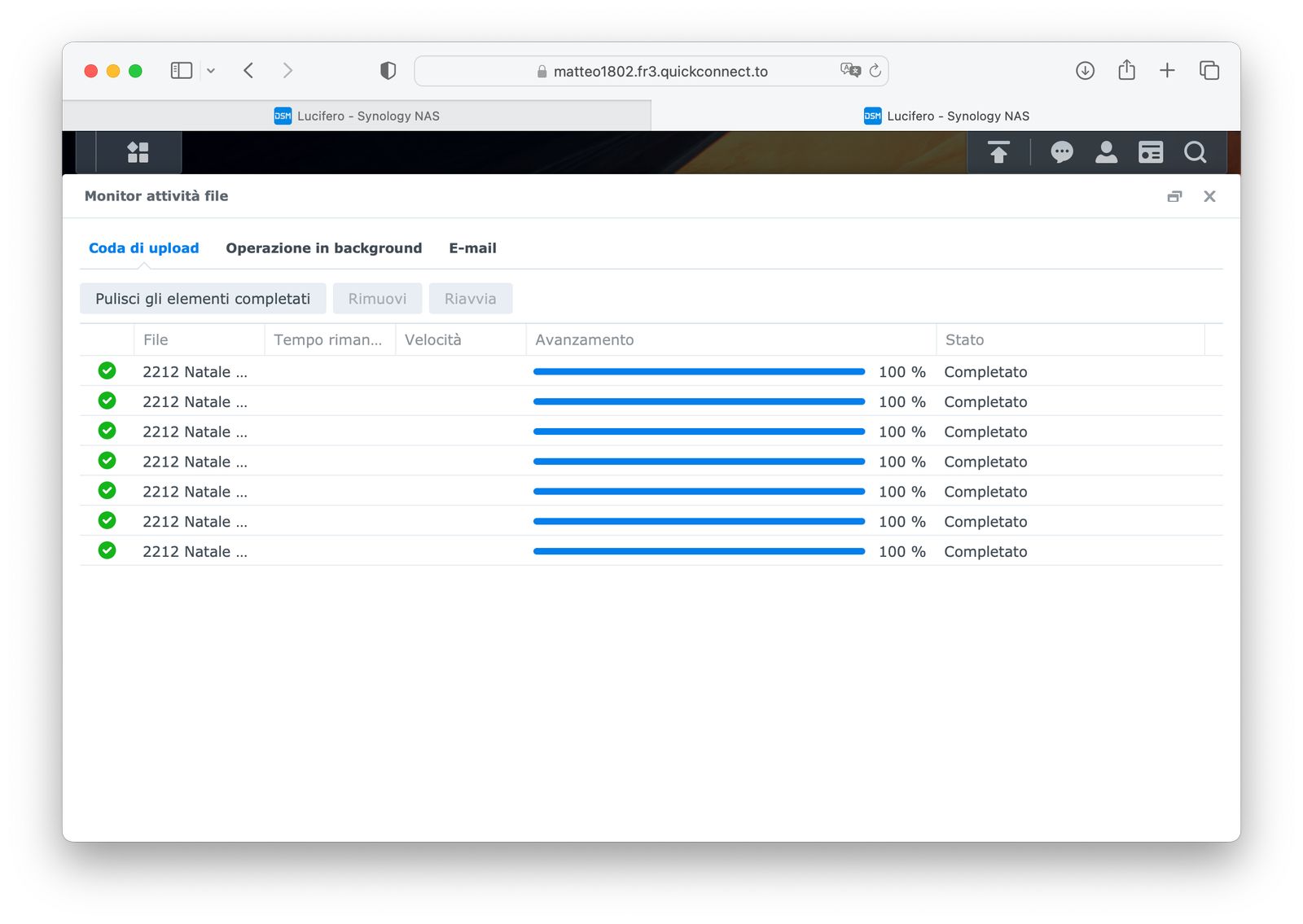
Task: Open the E-mail tab
Action: (x=472, y=248)
